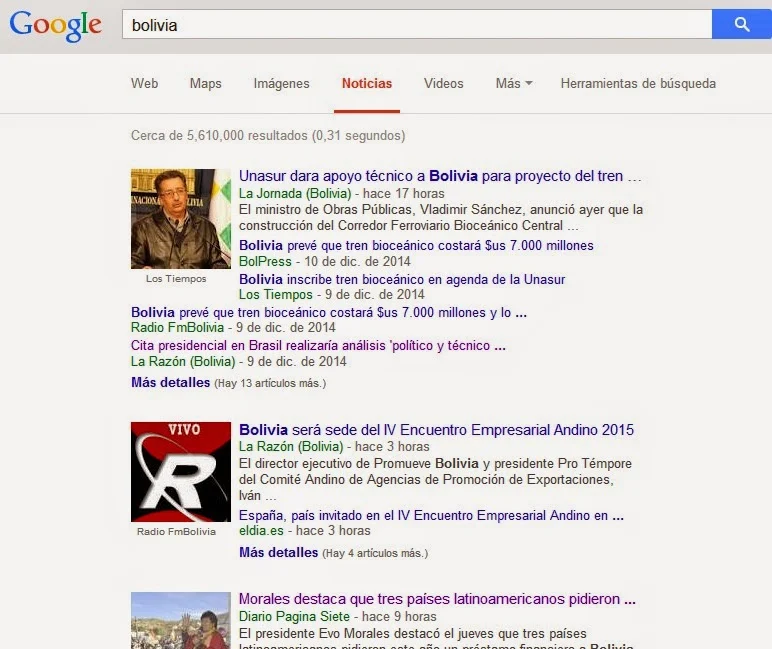The image size is (772, 649).
Task: Open article Unasur dara apoyo técnico a Bolivia
Action: tap(440, 176)
